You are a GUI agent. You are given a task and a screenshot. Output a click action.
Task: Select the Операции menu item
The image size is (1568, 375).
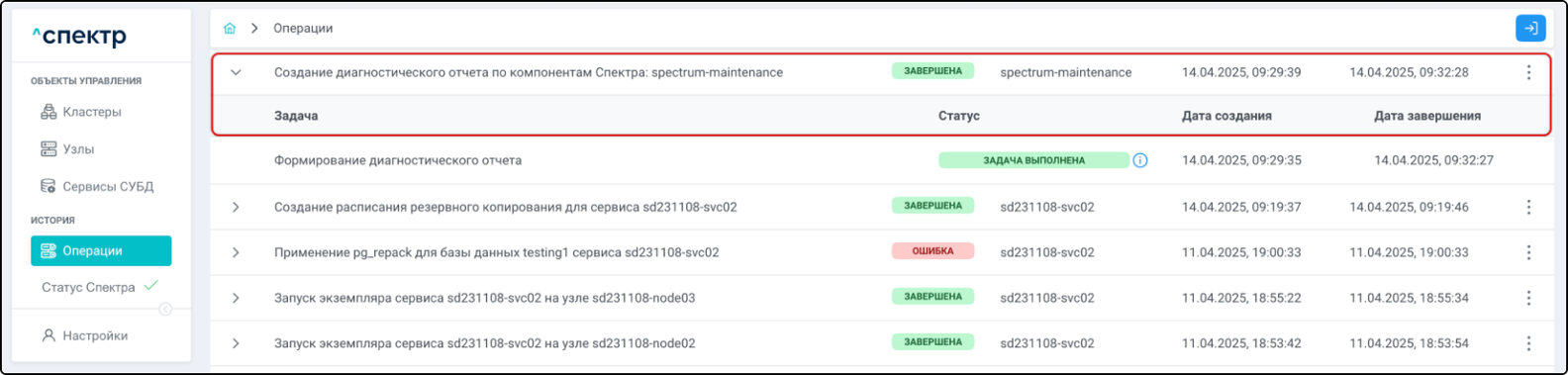coord(101,250)
